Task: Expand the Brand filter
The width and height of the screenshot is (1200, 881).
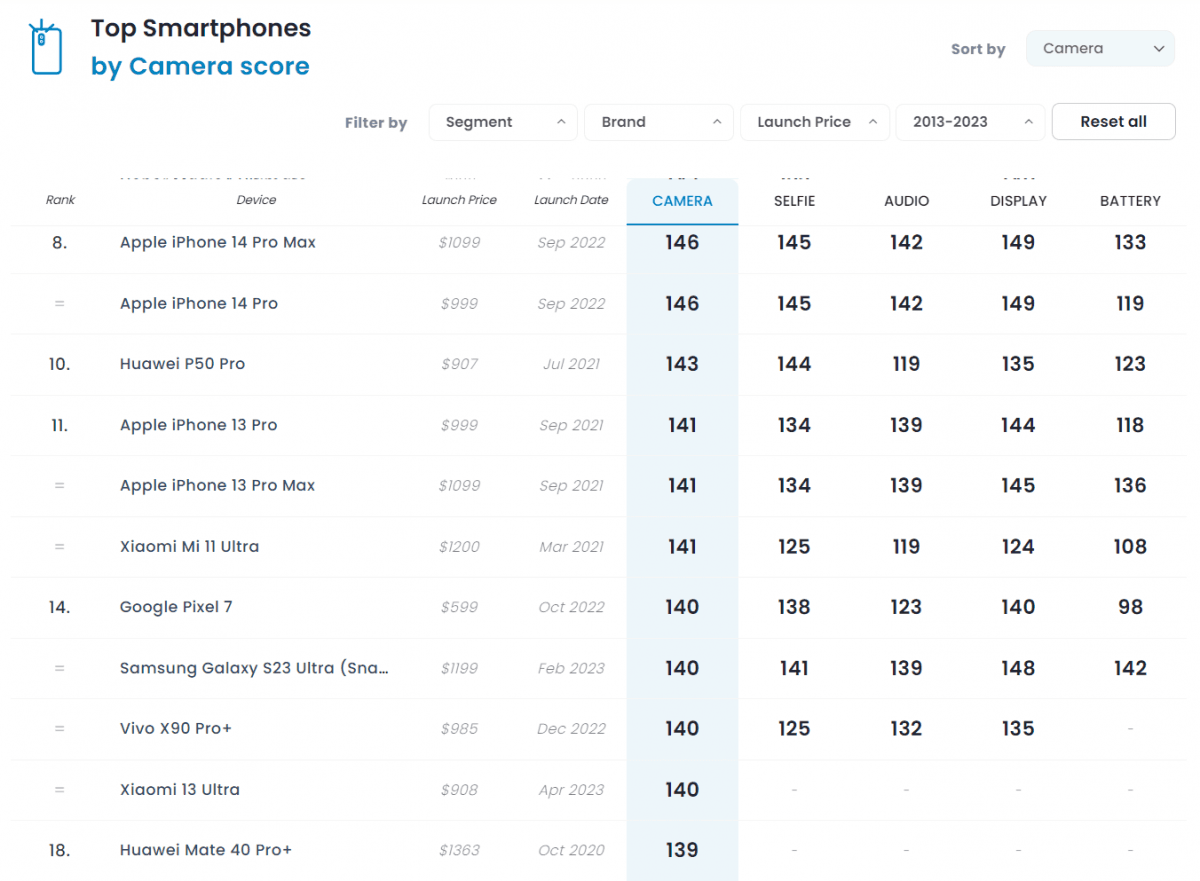Action: click(x=659, y=122)
